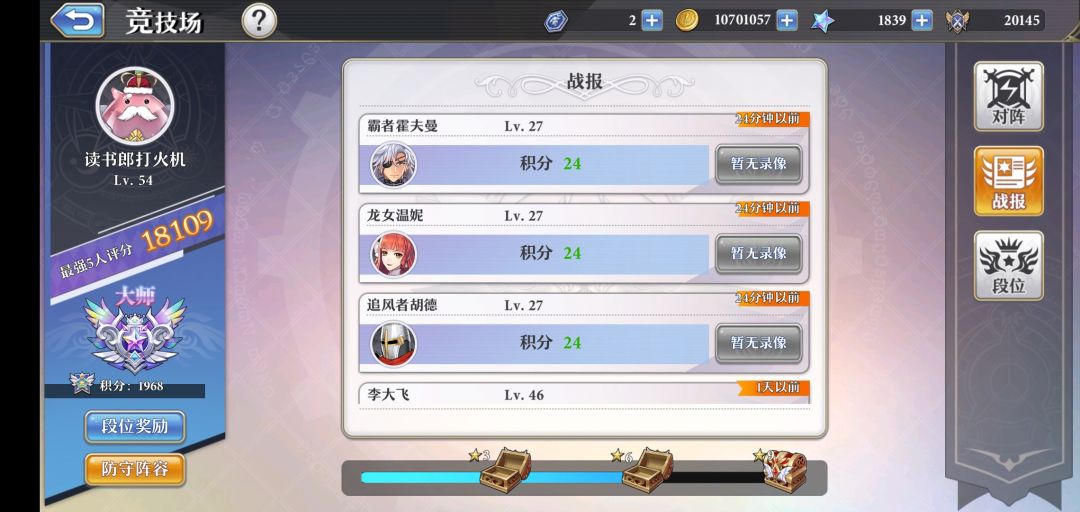Screen dimensions: 1080x512
Task: Add more gold coins with plus button
Action: (x=787, y=21)
